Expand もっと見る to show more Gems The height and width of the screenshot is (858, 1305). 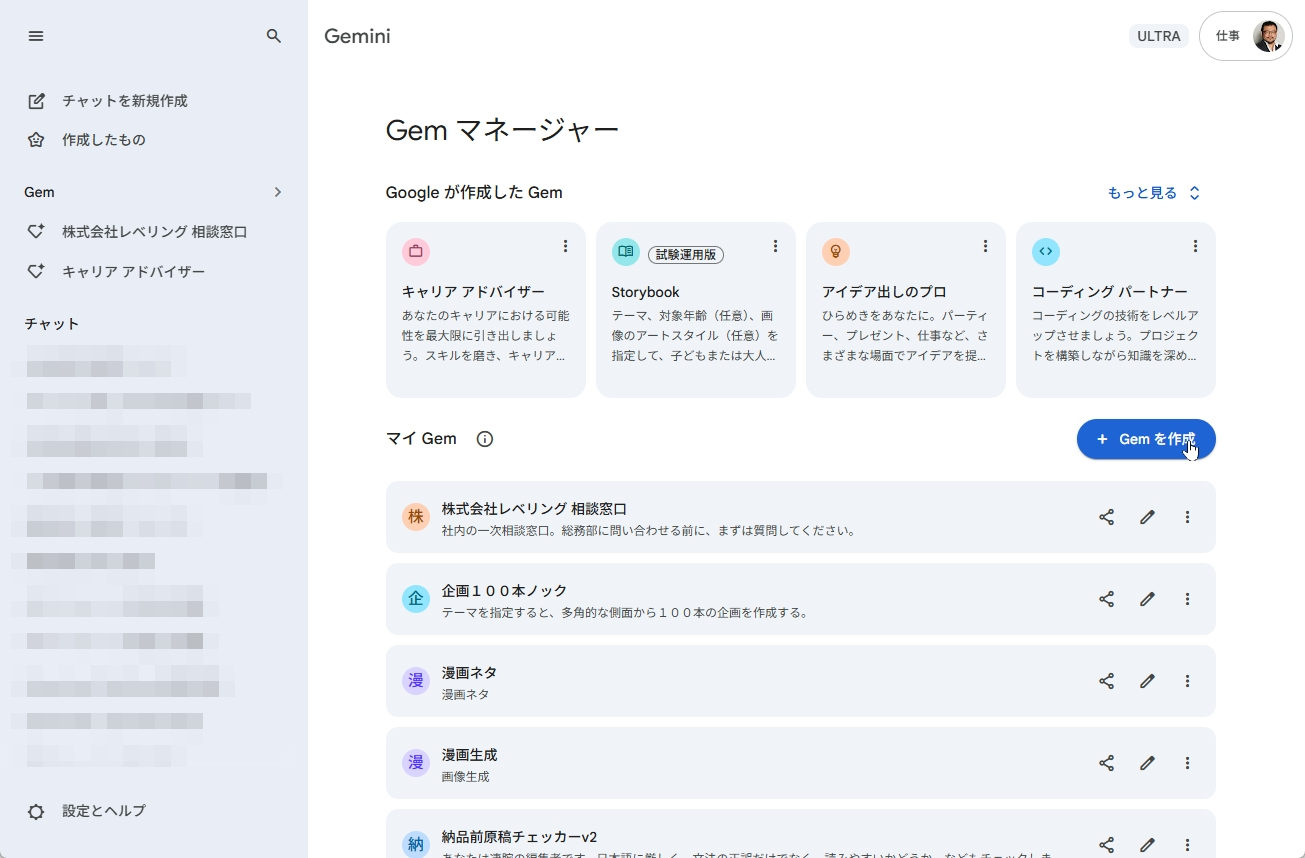click(x=1154, y=193)
